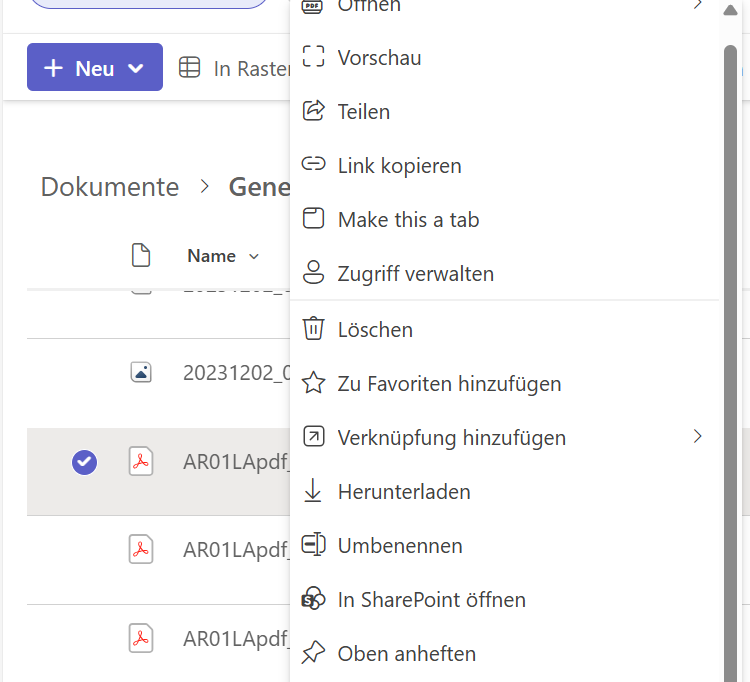Click the star icon for Zu Favoriten hinzufügen
Screen dimensions: 750x682
(x=314, y=383)
